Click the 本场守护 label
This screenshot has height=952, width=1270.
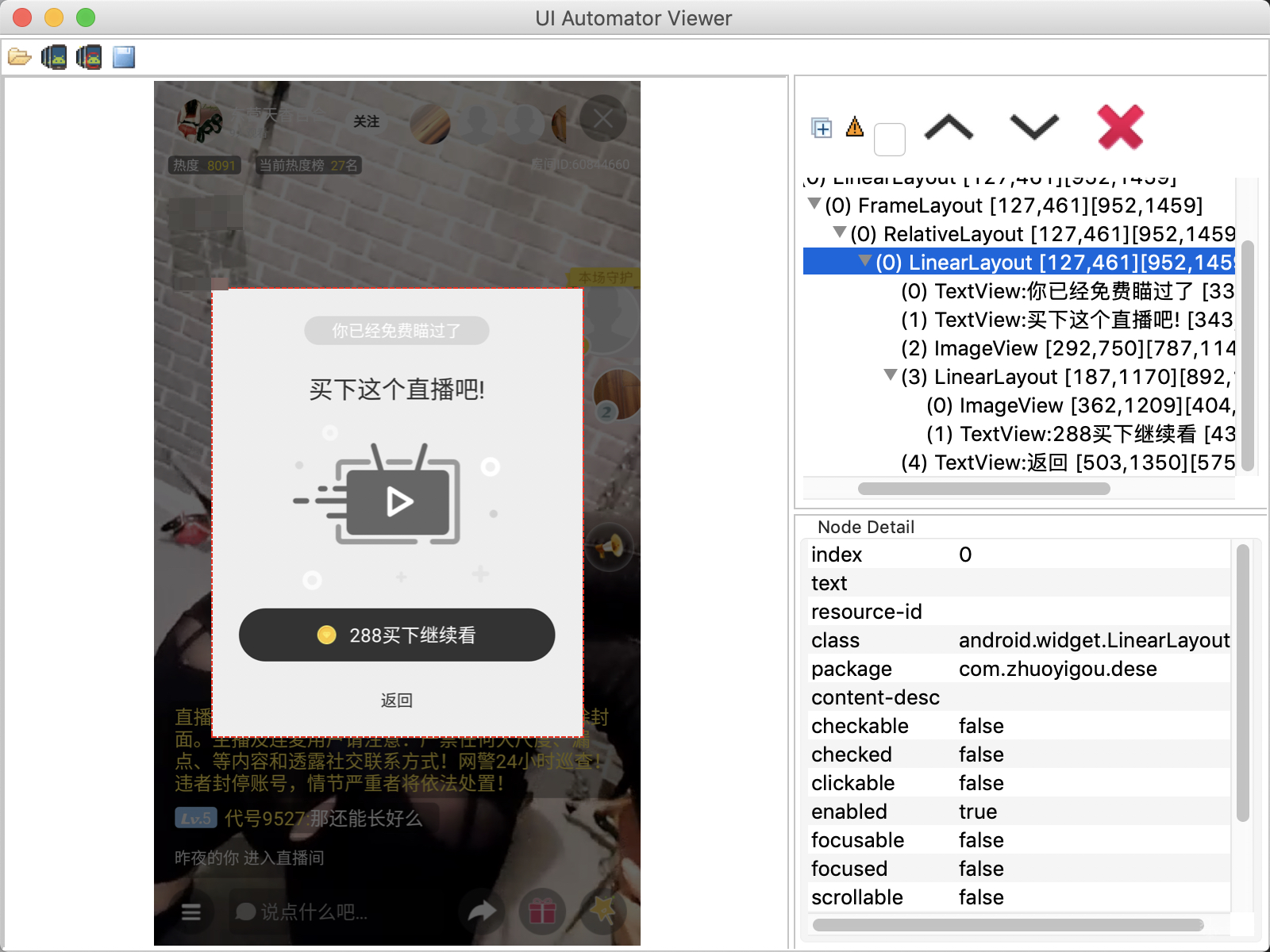tap(605, 278)
